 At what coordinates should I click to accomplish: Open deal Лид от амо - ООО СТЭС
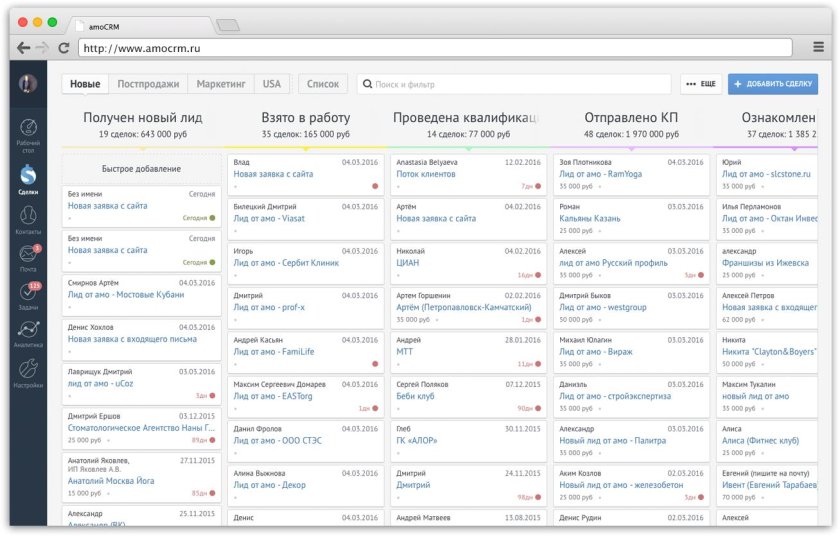[x=278, y=441]
